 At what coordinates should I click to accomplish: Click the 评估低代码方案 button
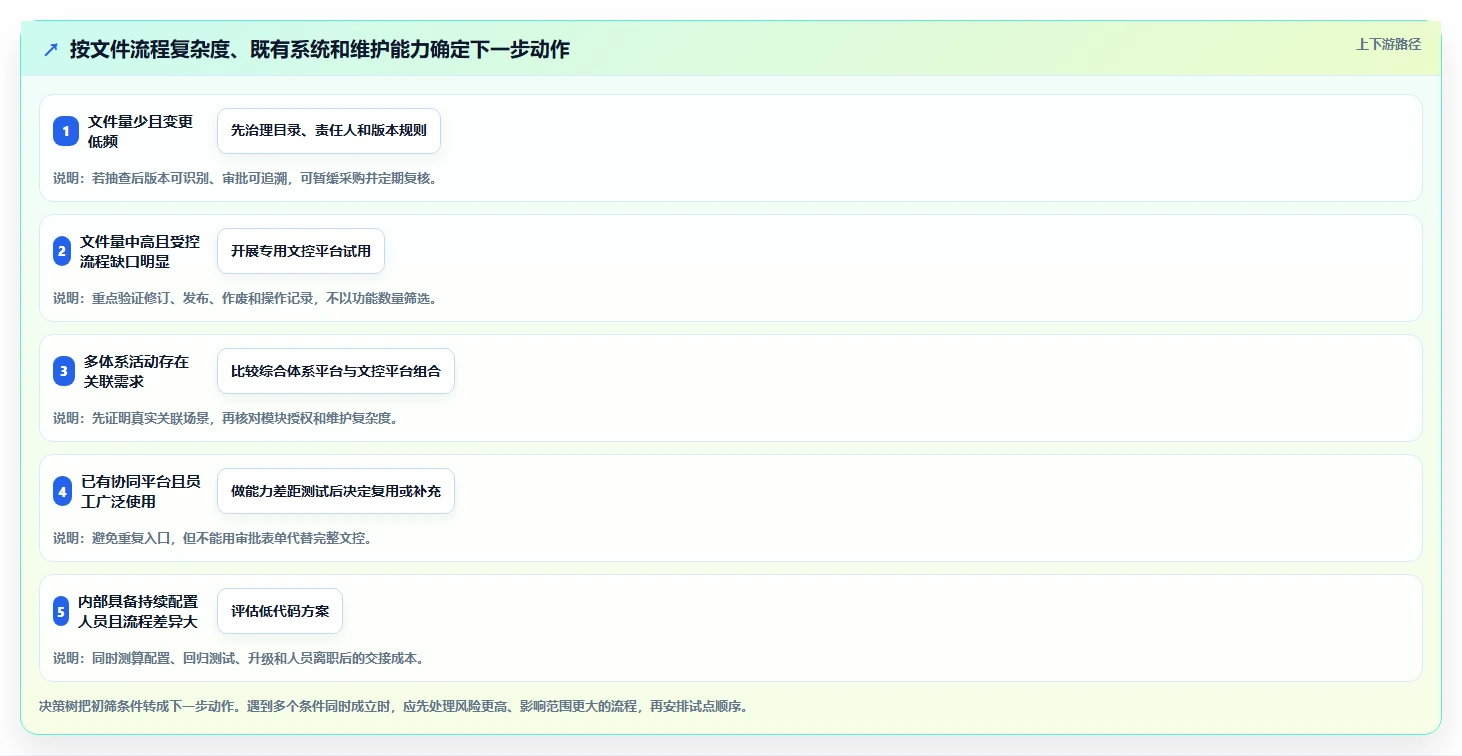(x=280, y=611)
